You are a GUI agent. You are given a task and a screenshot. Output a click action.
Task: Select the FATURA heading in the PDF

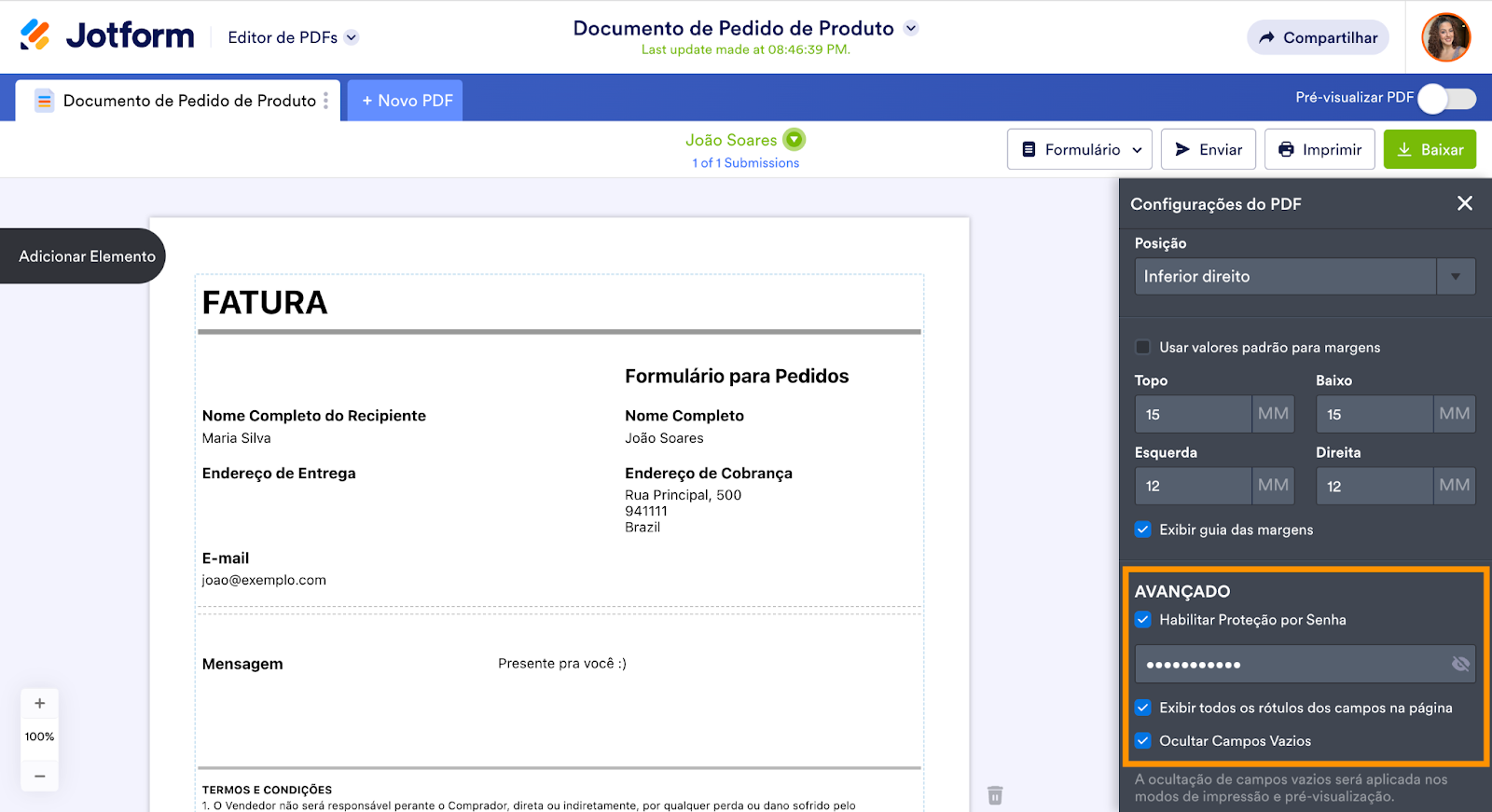click(265, 303)
